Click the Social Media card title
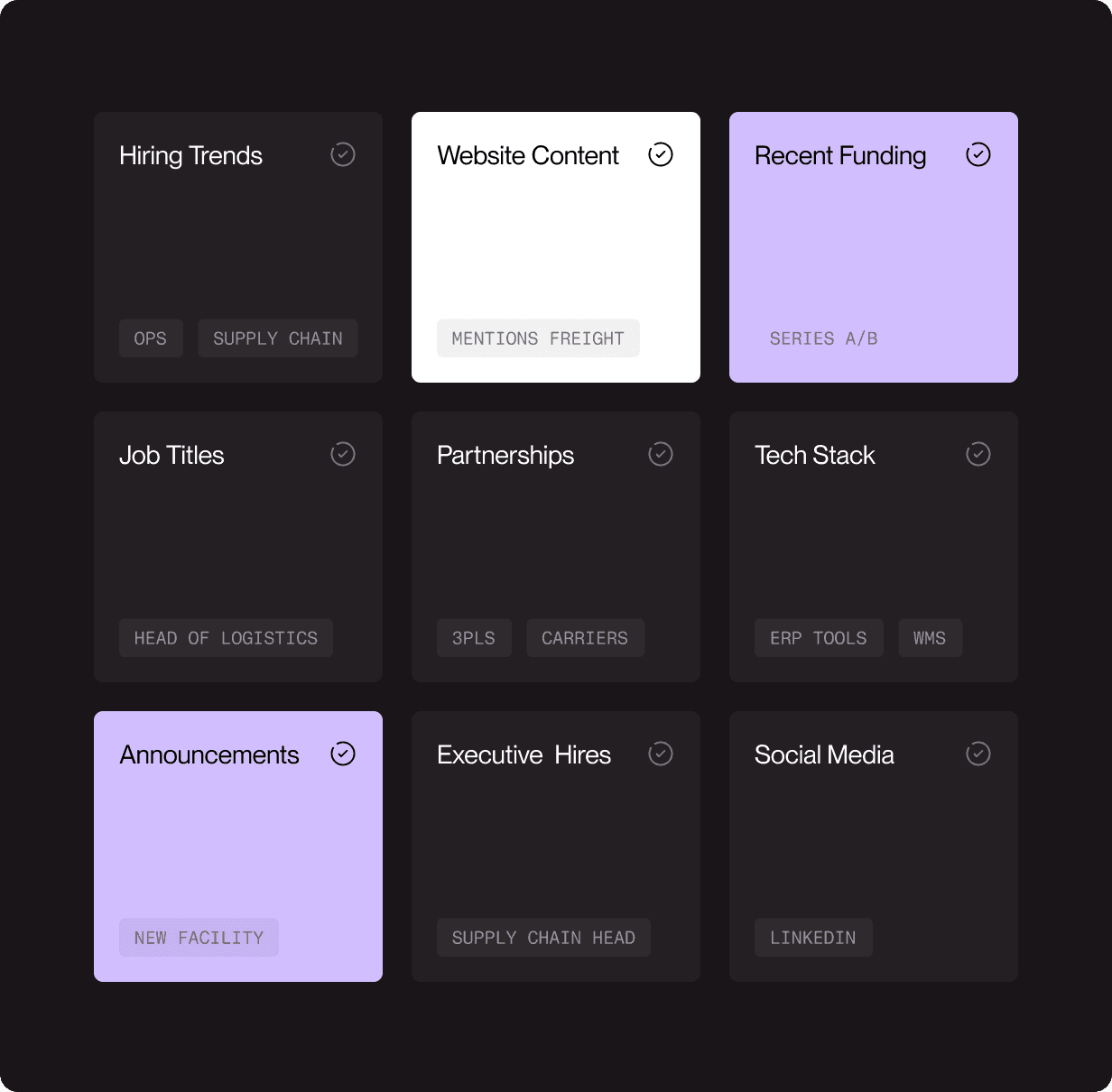 (x=824, y=754)
